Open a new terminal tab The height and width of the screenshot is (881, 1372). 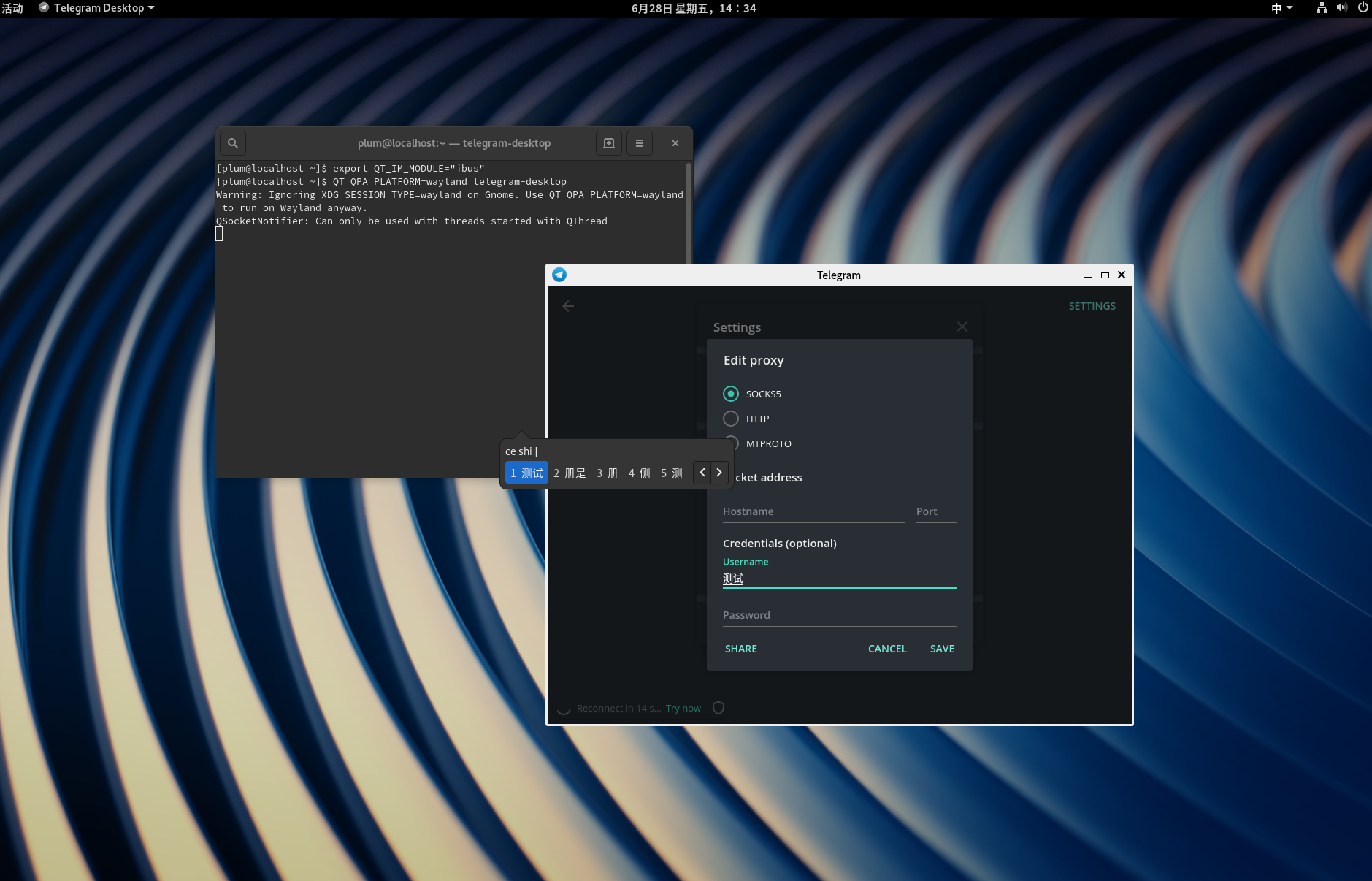[x=608, y=142]
